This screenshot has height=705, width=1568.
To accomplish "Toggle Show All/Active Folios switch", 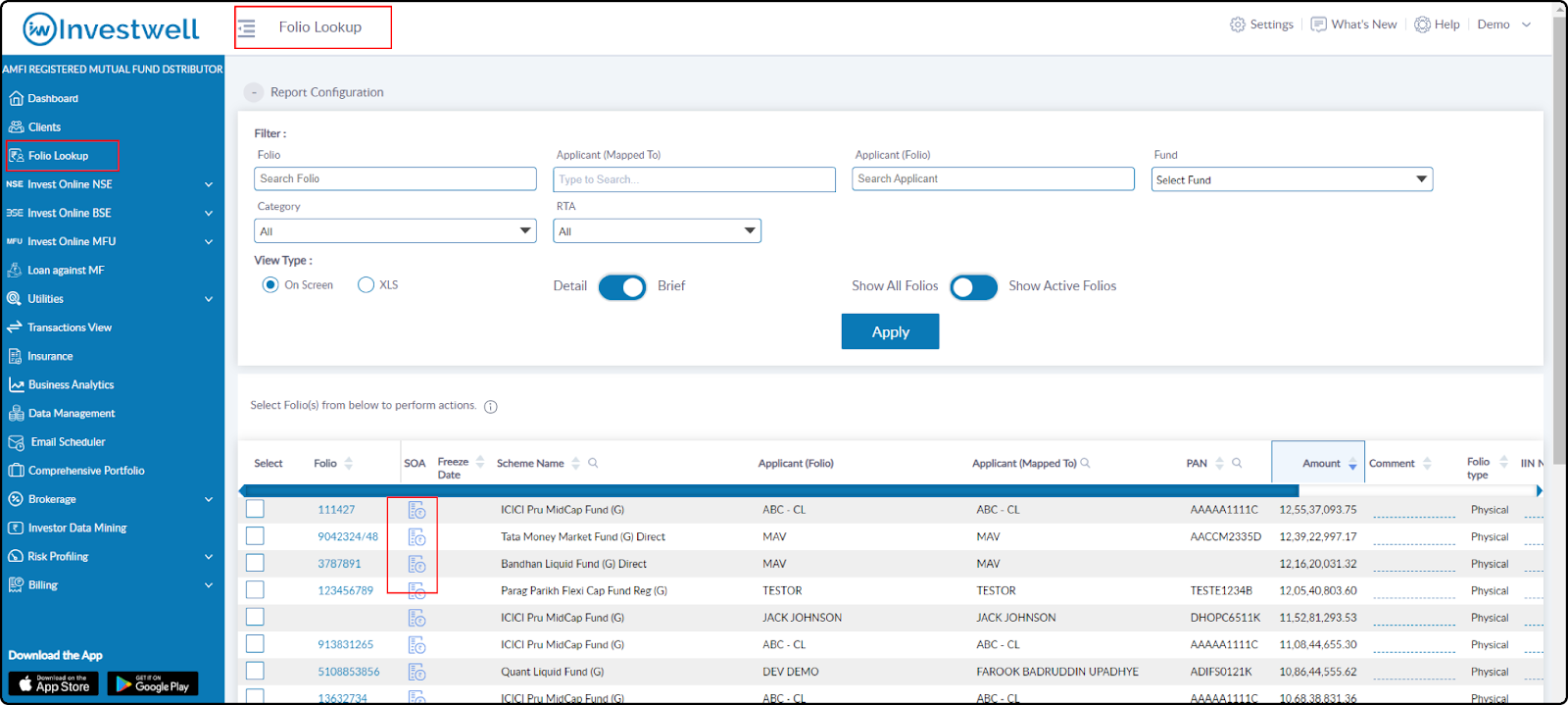I will tap(973, 287).
